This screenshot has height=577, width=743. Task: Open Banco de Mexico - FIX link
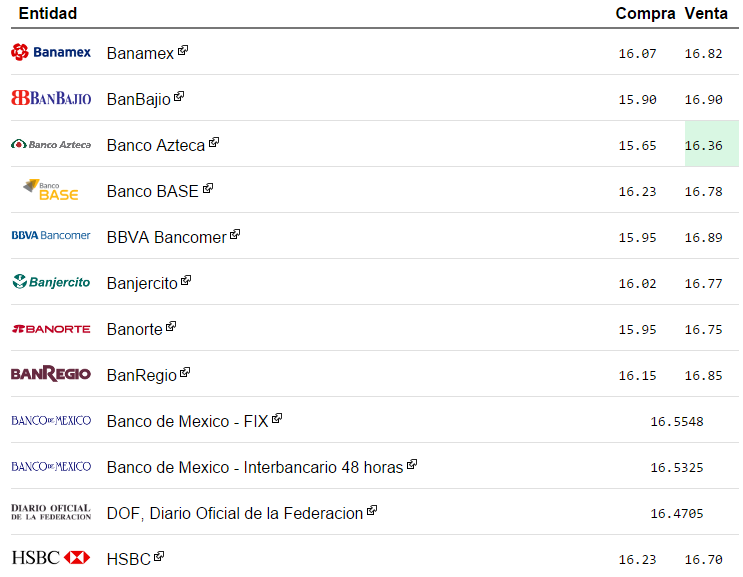(187, 421)
